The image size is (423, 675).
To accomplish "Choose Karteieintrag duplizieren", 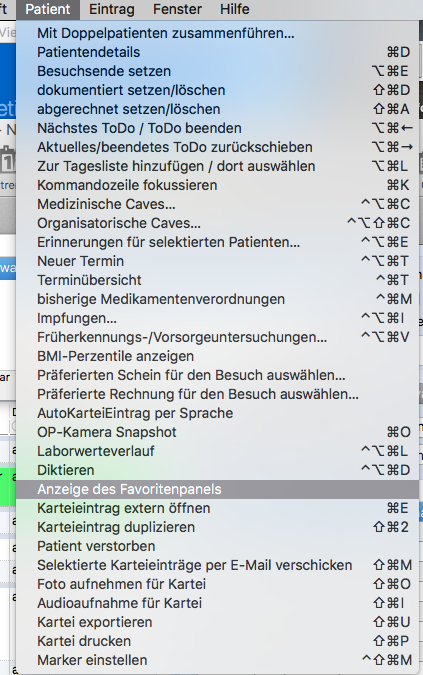I will click(x=217, y=527).
